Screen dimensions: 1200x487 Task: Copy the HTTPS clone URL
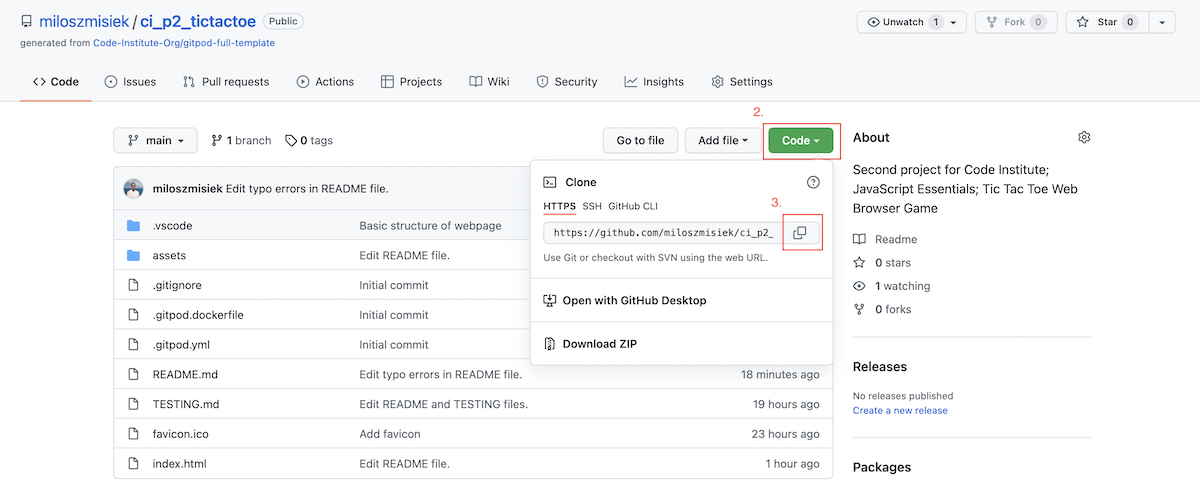pos(800,233)
